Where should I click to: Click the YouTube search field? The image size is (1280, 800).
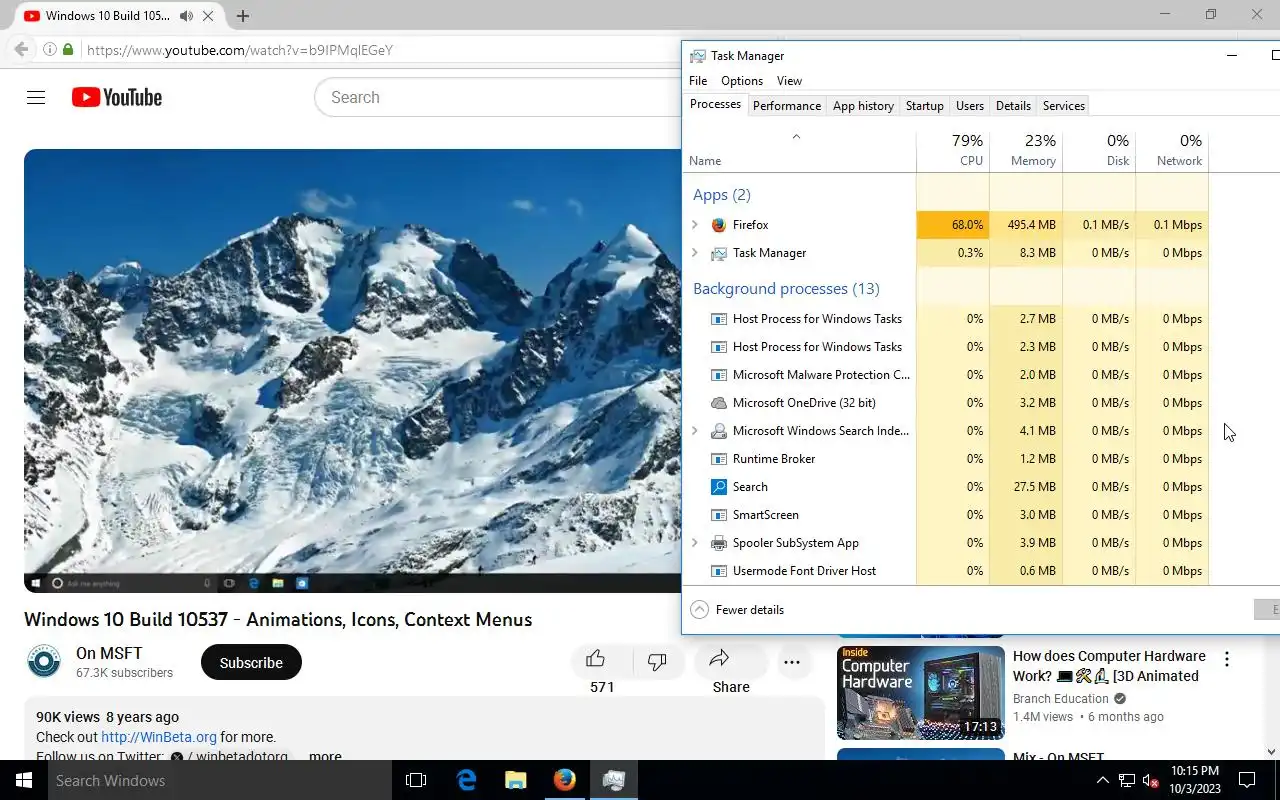(x=500, y=97)
